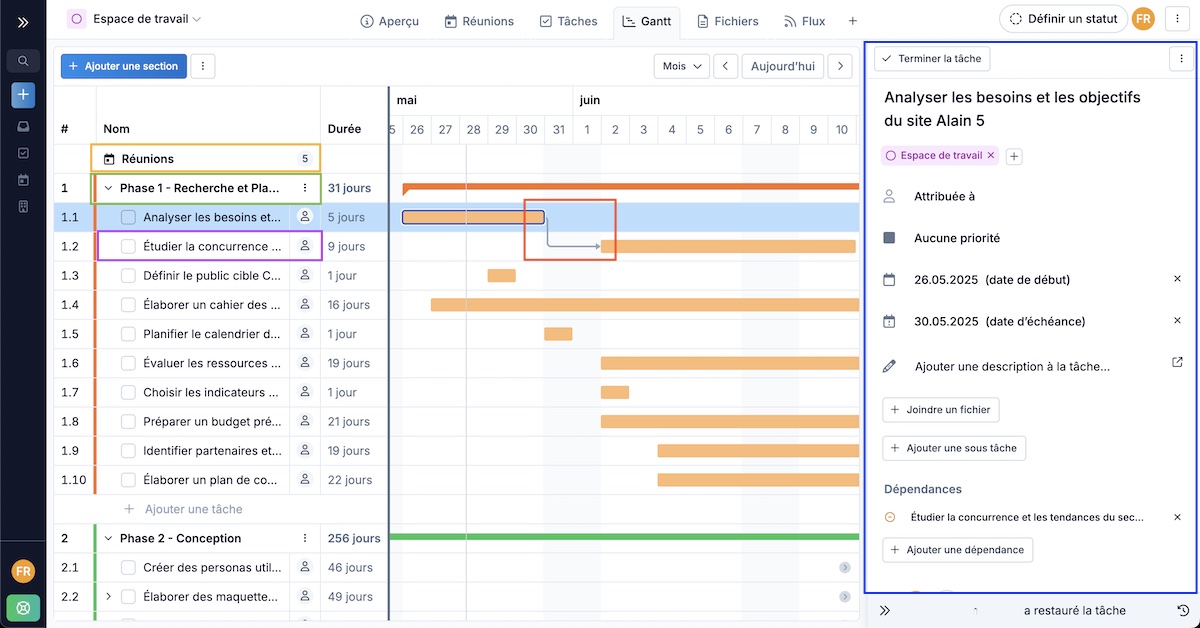Click the search icon in left sidebar
The width and height of the screenshot is (1200, 628).
[23, 61]
